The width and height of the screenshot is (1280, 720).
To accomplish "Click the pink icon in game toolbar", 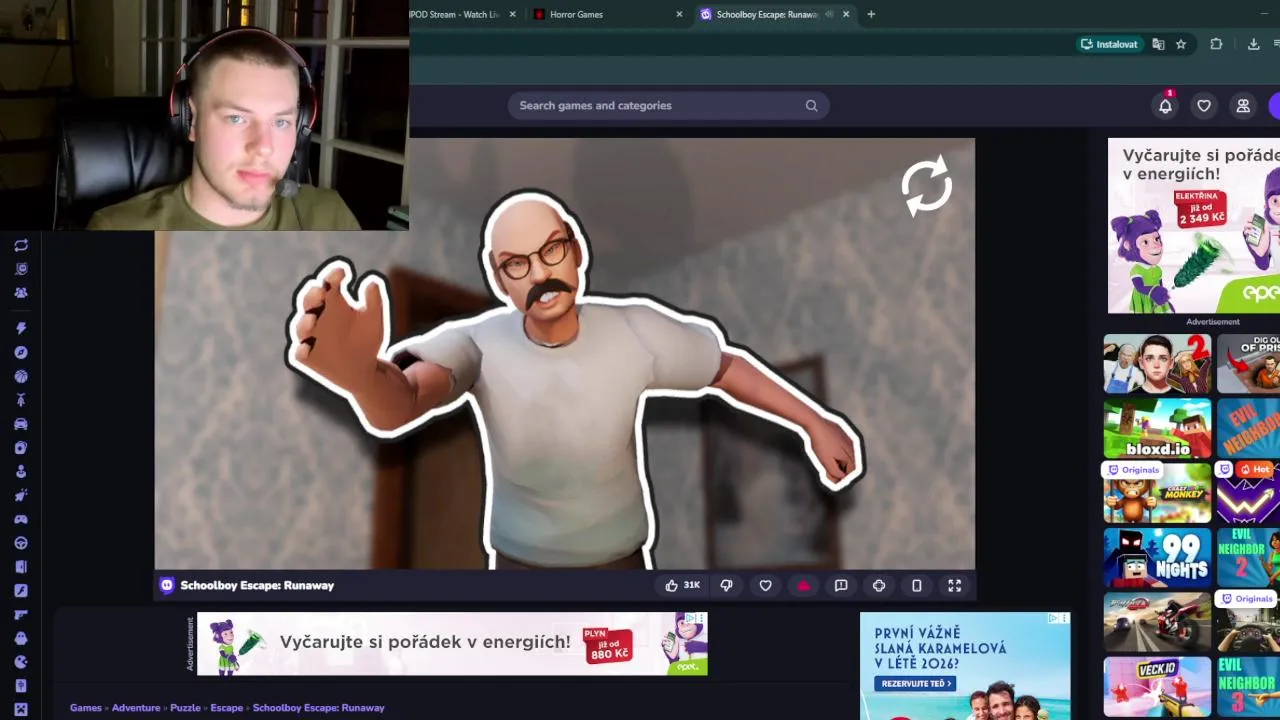I will [x=803, y=585].
